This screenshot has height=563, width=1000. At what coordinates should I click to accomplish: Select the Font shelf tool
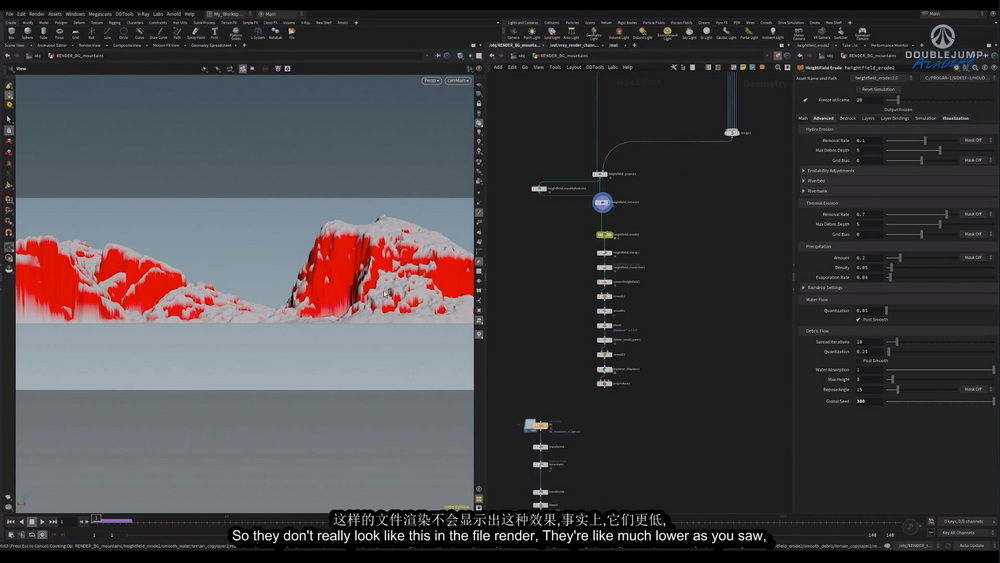[x=214, y=33]
